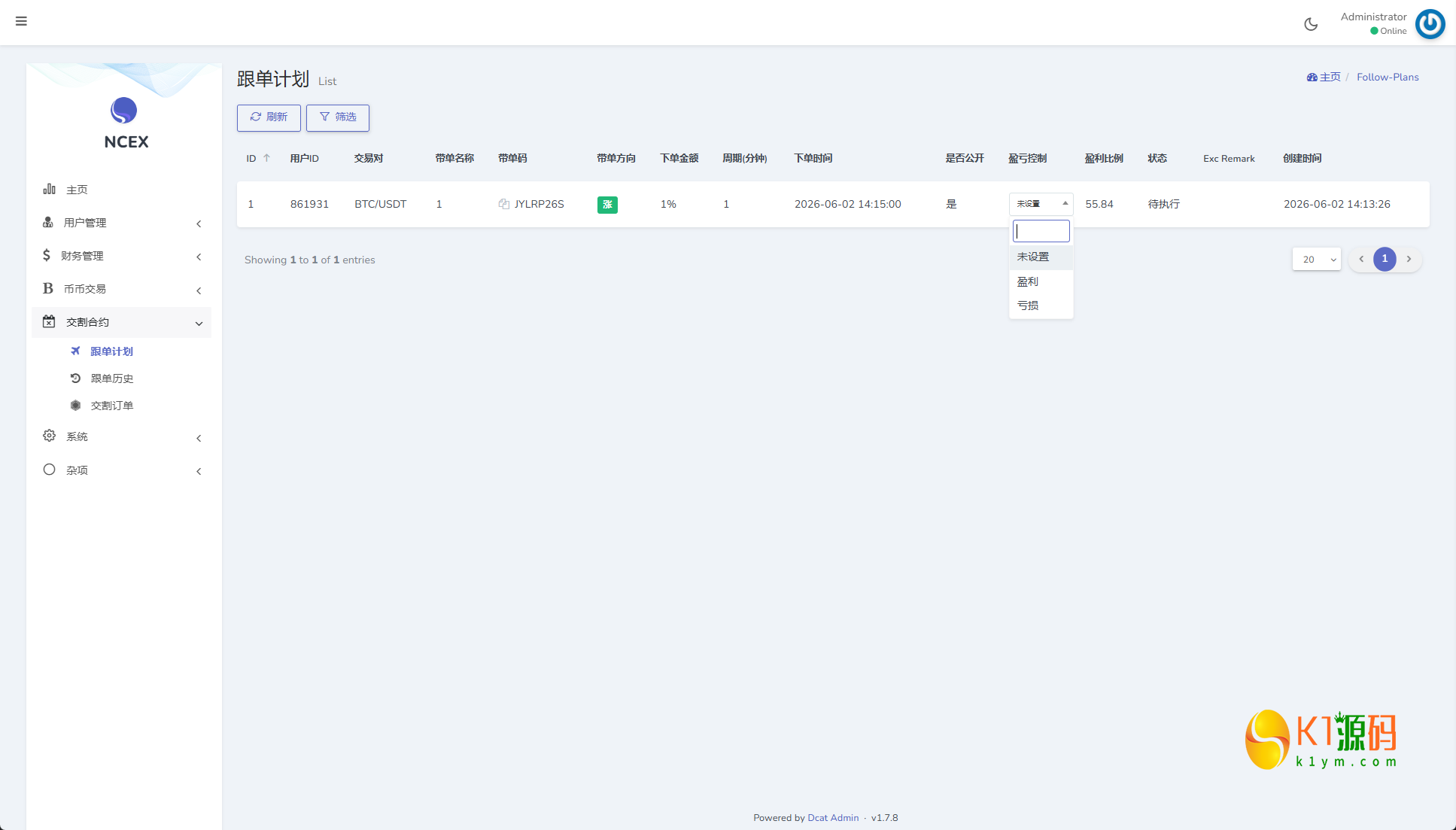This screenshot has width=1456, height=830.
Task: Focus the dropdown search input field
Action: (1041, 231)
